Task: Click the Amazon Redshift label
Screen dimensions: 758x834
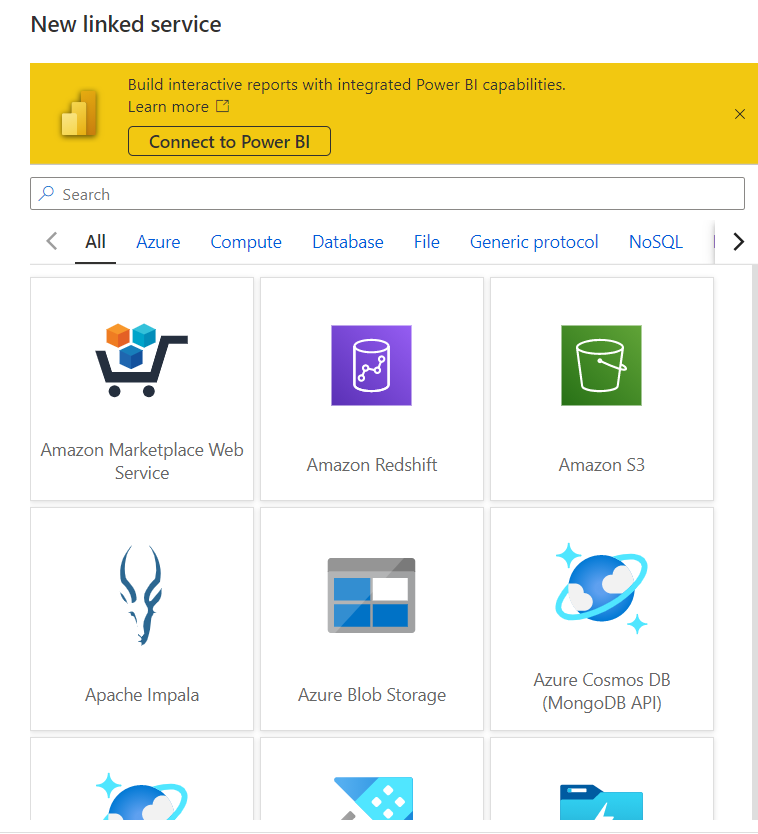Action: [372, 465]
